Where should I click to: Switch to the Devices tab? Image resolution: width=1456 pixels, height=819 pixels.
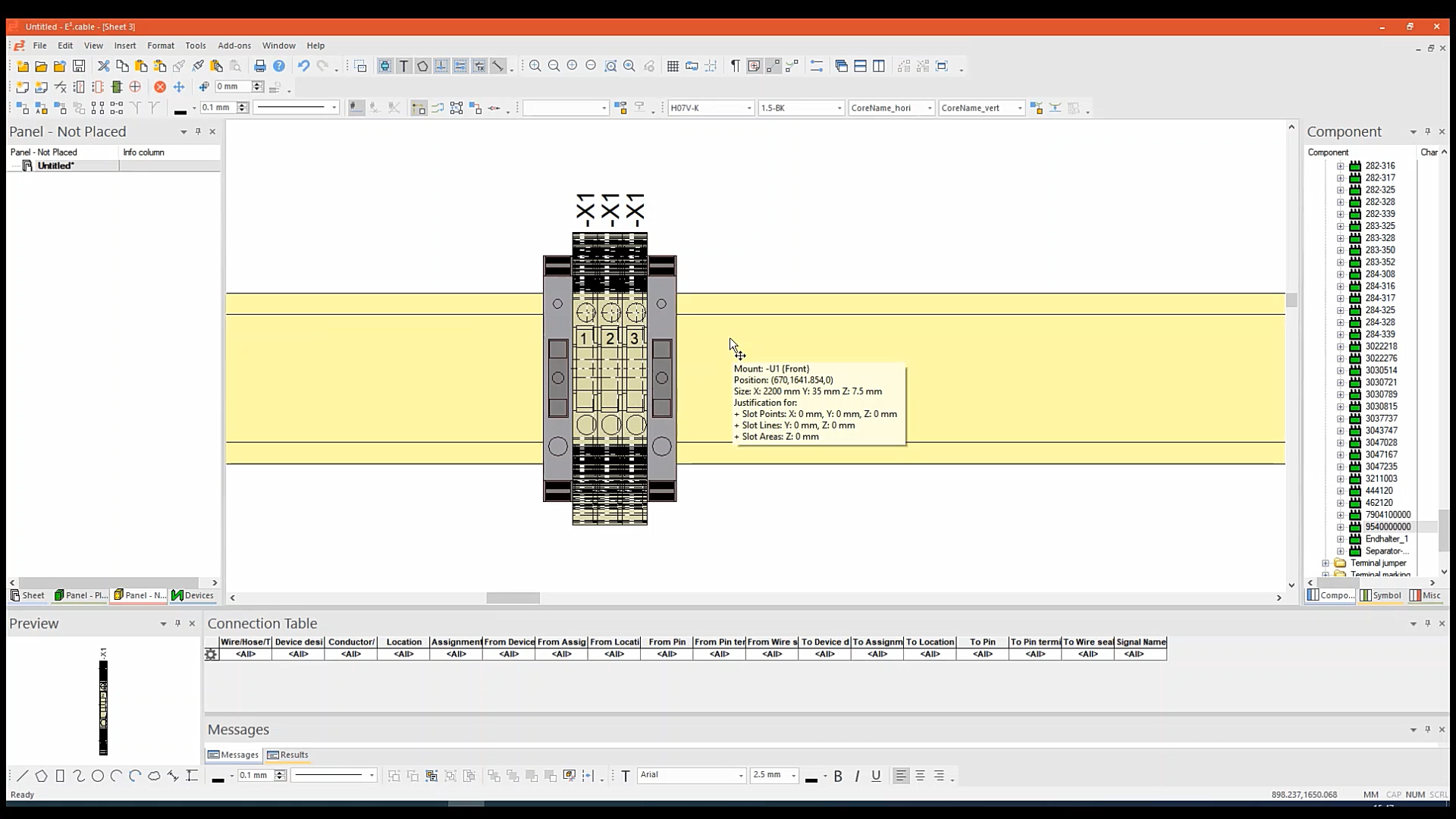tap(193, 595)
